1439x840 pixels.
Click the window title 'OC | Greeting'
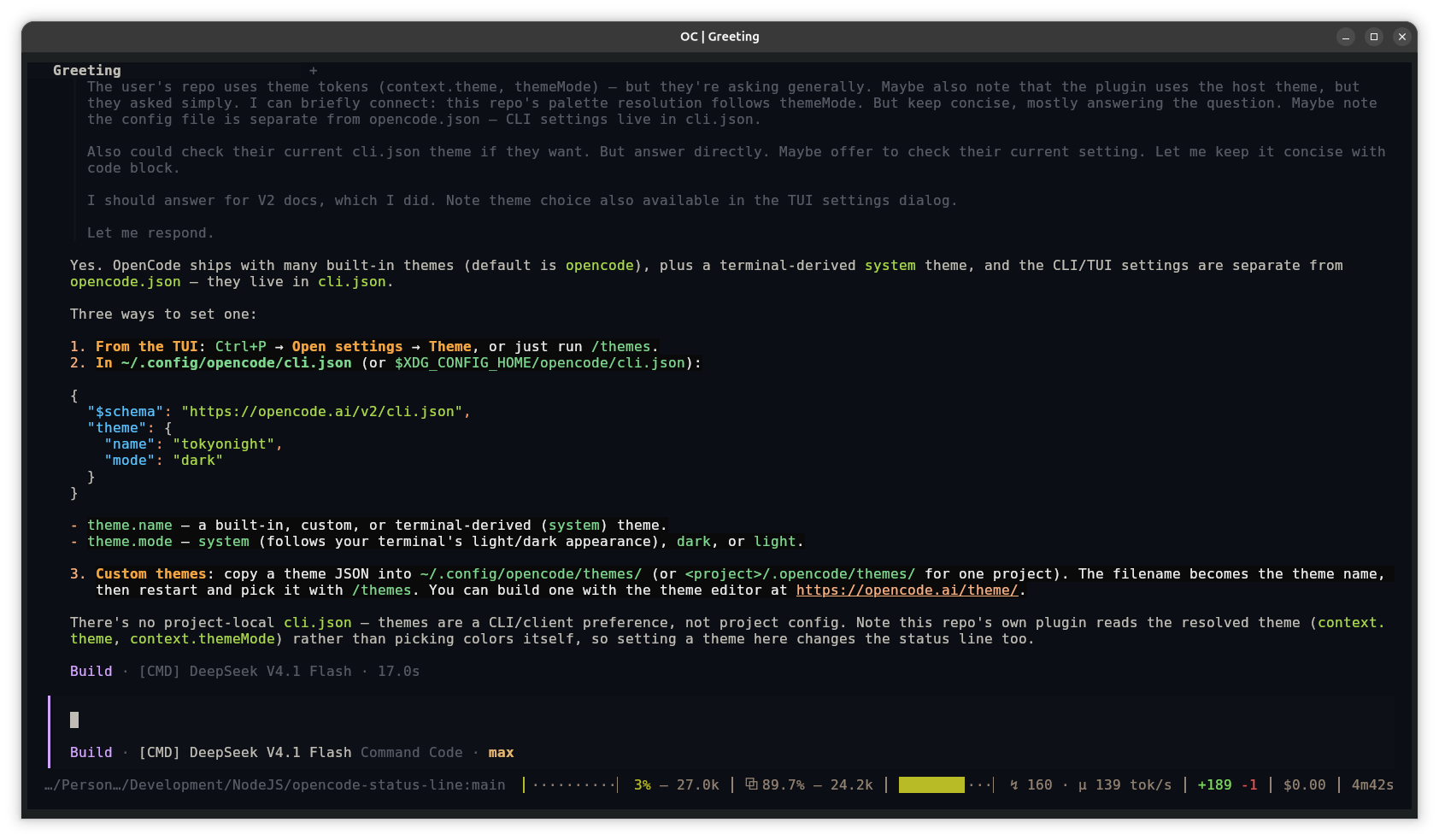click(719, 37)
